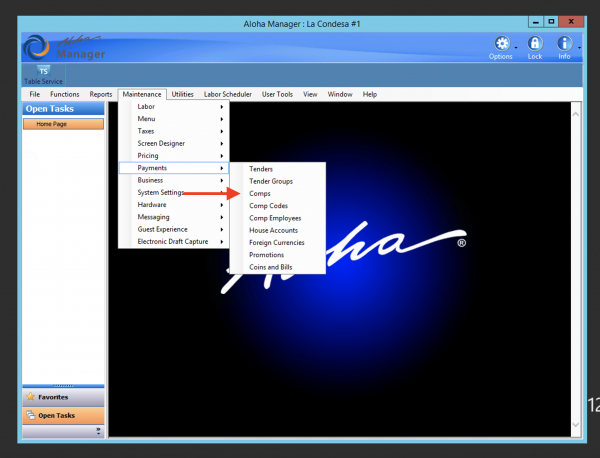This screenshot has width=600, height=458.
Task: Choose Tenders from Payments submenu
Action: (278, 169)
